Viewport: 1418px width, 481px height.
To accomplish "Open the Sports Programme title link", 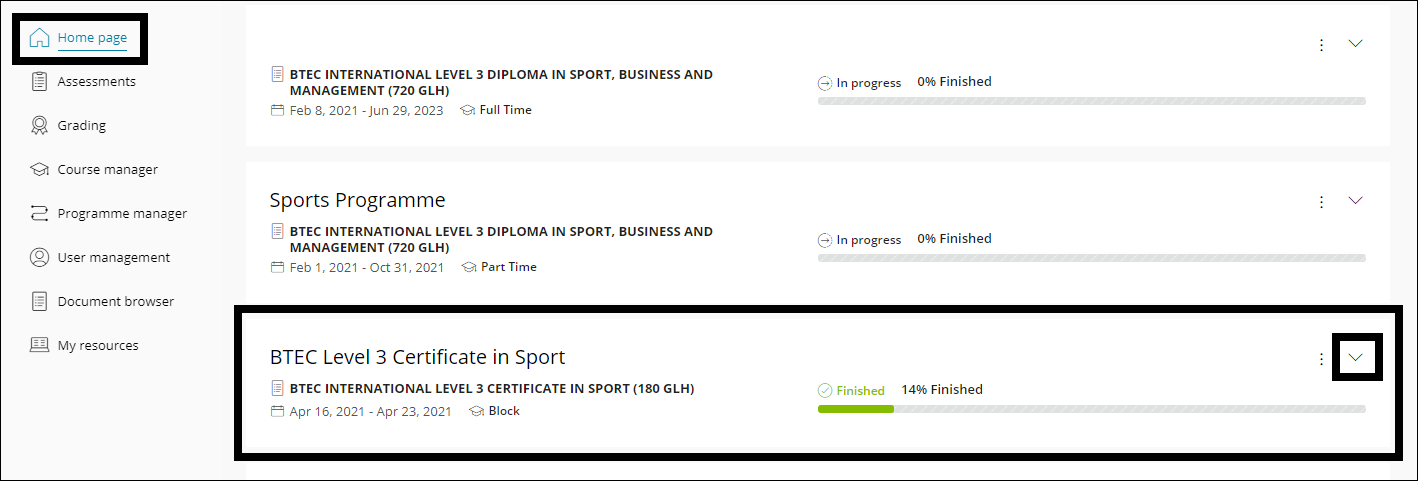I will point(357,200).
